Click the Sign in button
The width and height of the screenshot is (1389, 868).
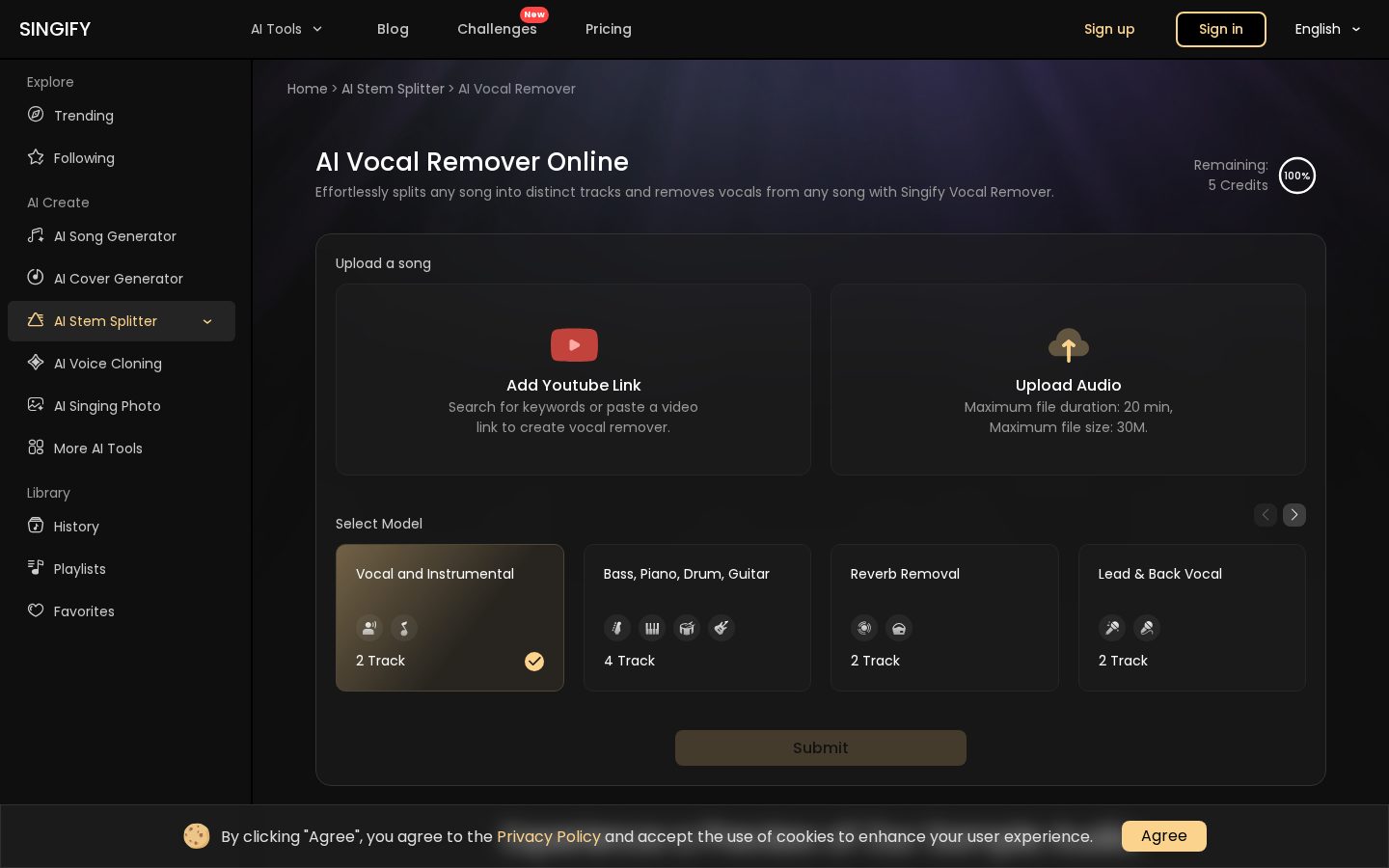pyautogui.click(x=1221, y=29)
